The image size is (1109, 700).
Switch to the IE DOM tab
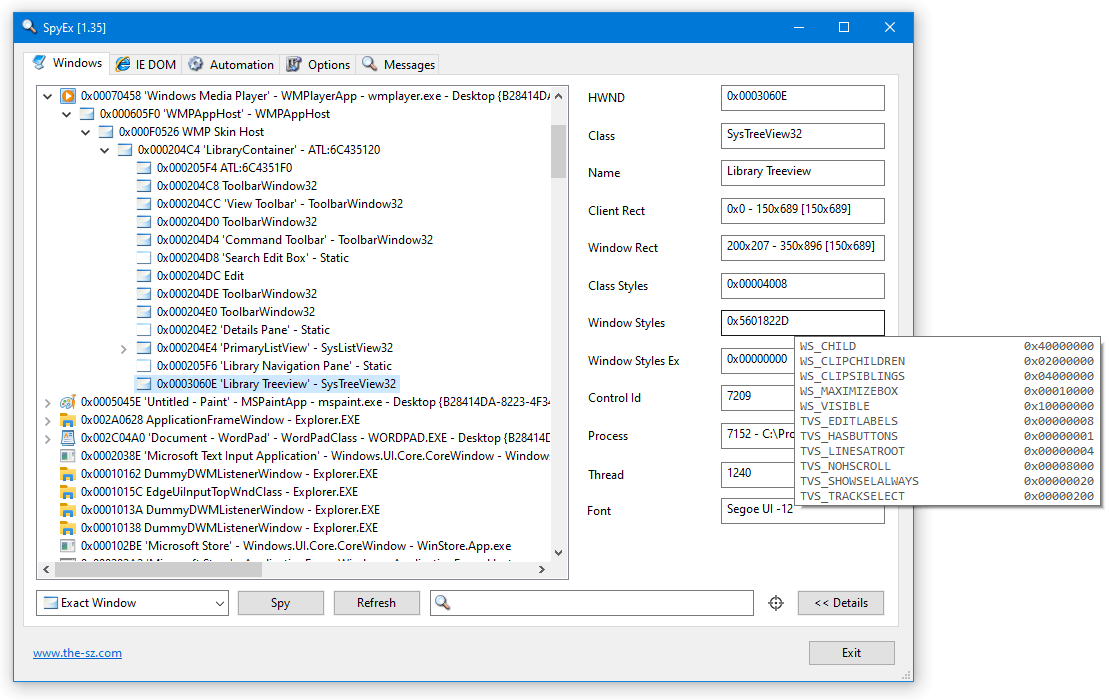click(x=145, y=64)
